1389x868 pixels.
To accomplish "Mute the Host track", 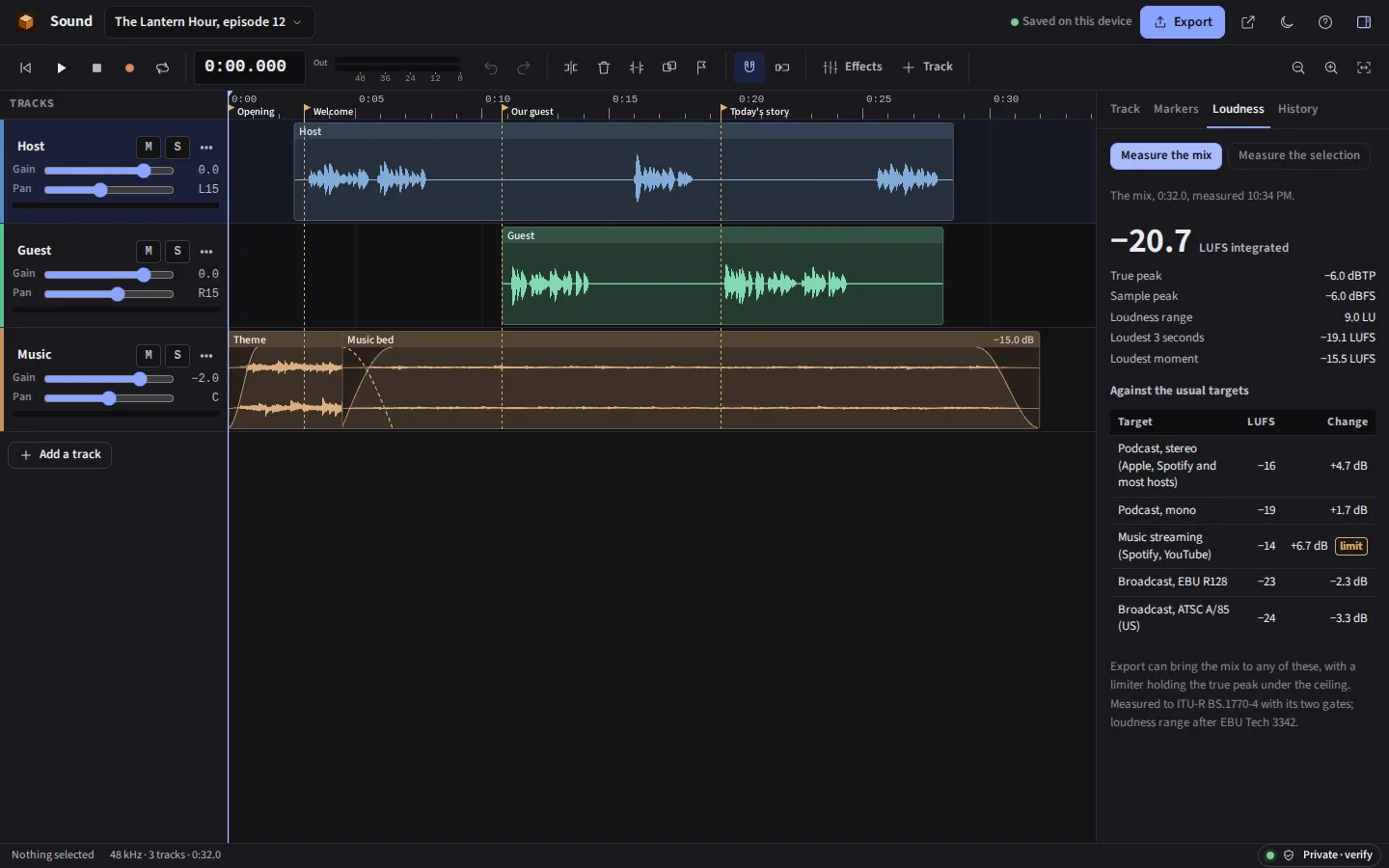I will click(x=148, y=147).
